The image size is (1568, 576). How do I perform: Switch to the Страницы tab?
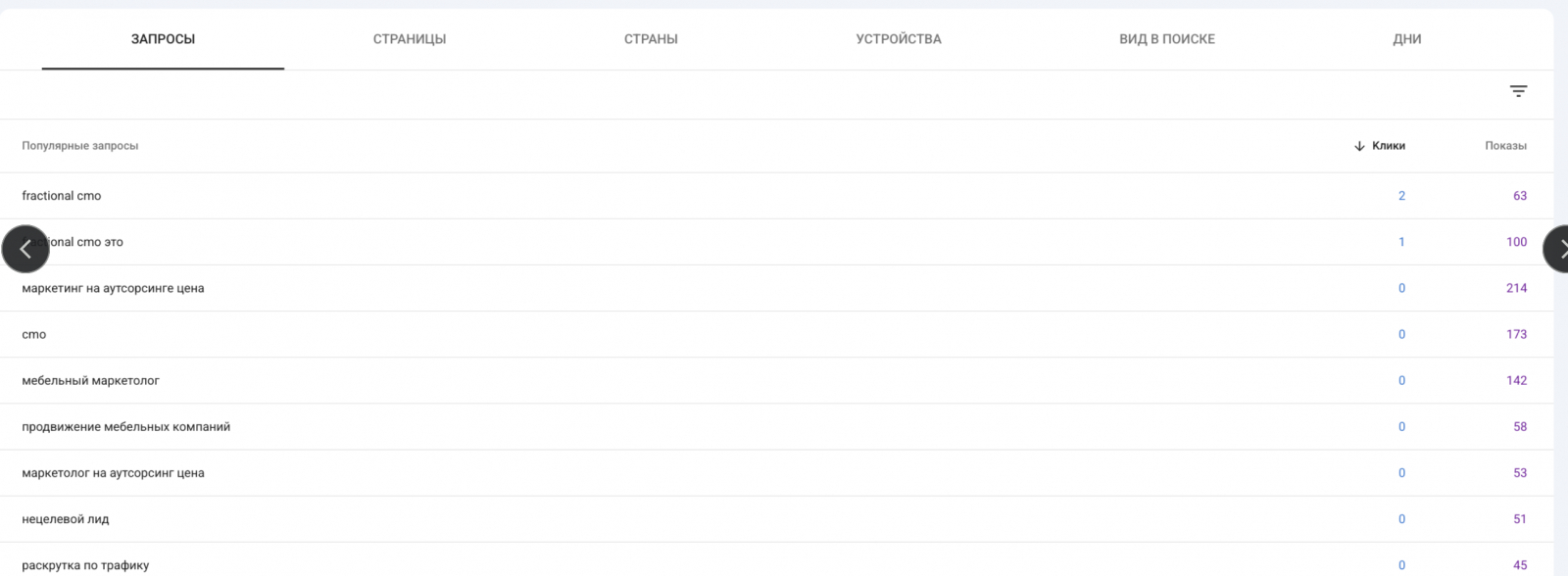410,39
